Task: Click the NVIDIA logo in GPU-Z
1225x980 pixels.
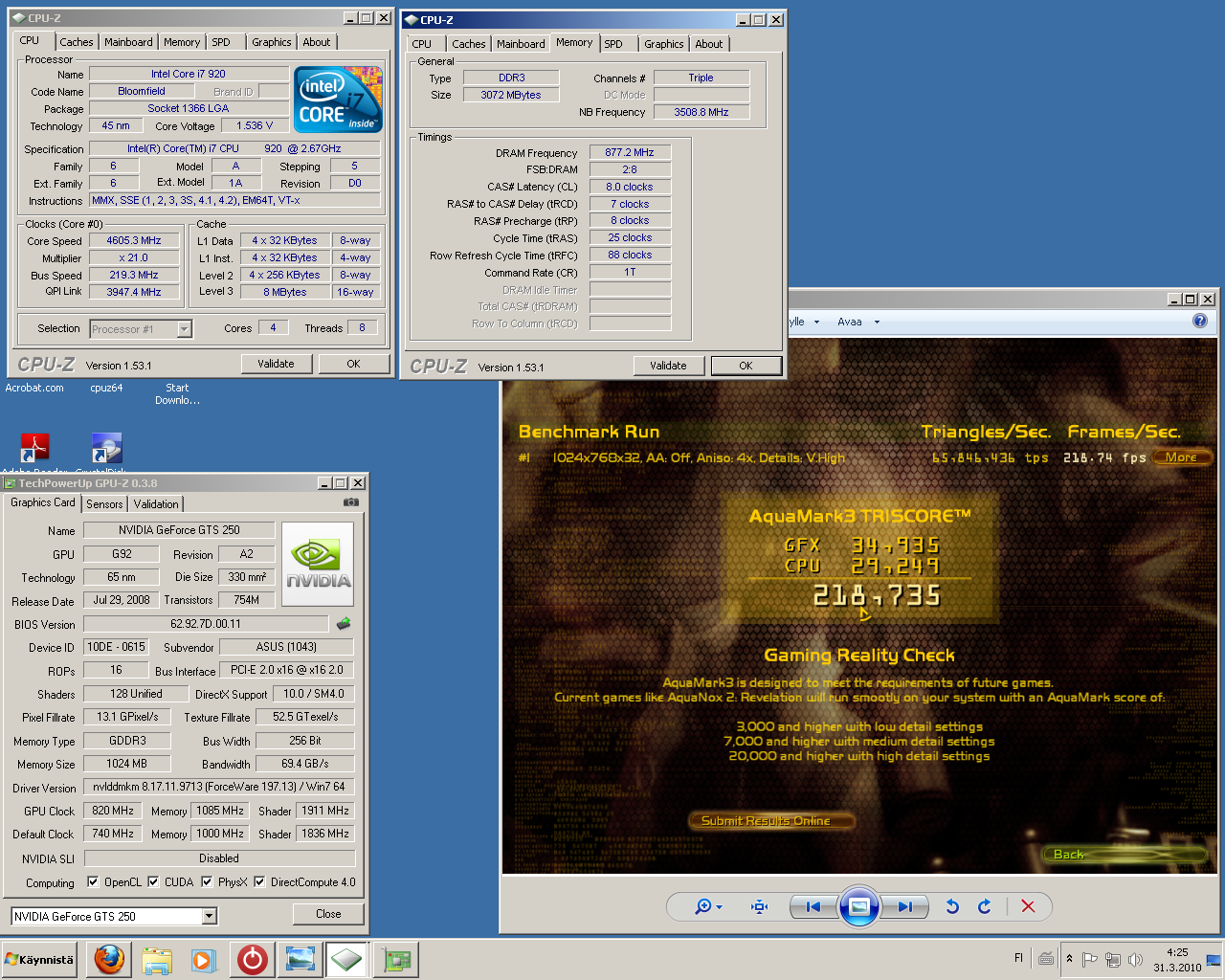Action: [318, 564]
